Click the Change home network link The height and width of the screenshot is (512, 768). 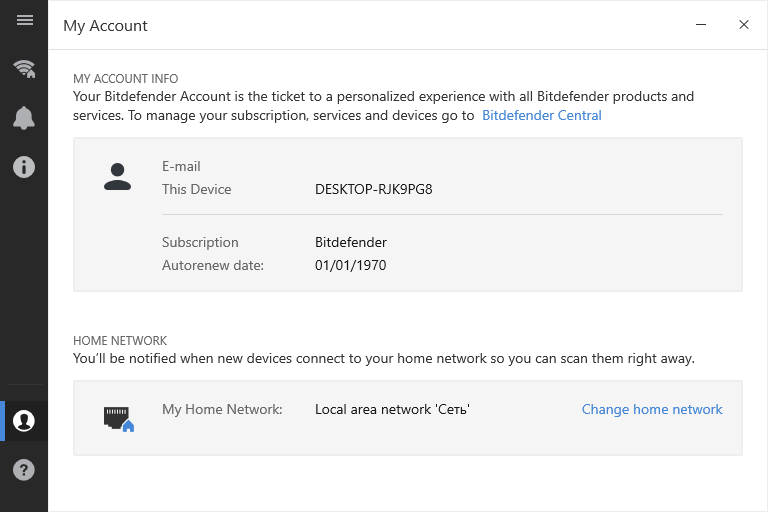[652, 409]
